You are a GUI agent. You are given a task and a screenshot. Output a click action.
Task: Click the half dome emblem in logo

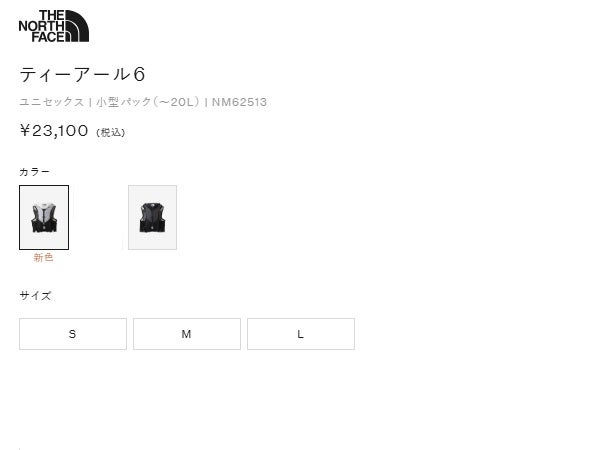coord(77,26)
